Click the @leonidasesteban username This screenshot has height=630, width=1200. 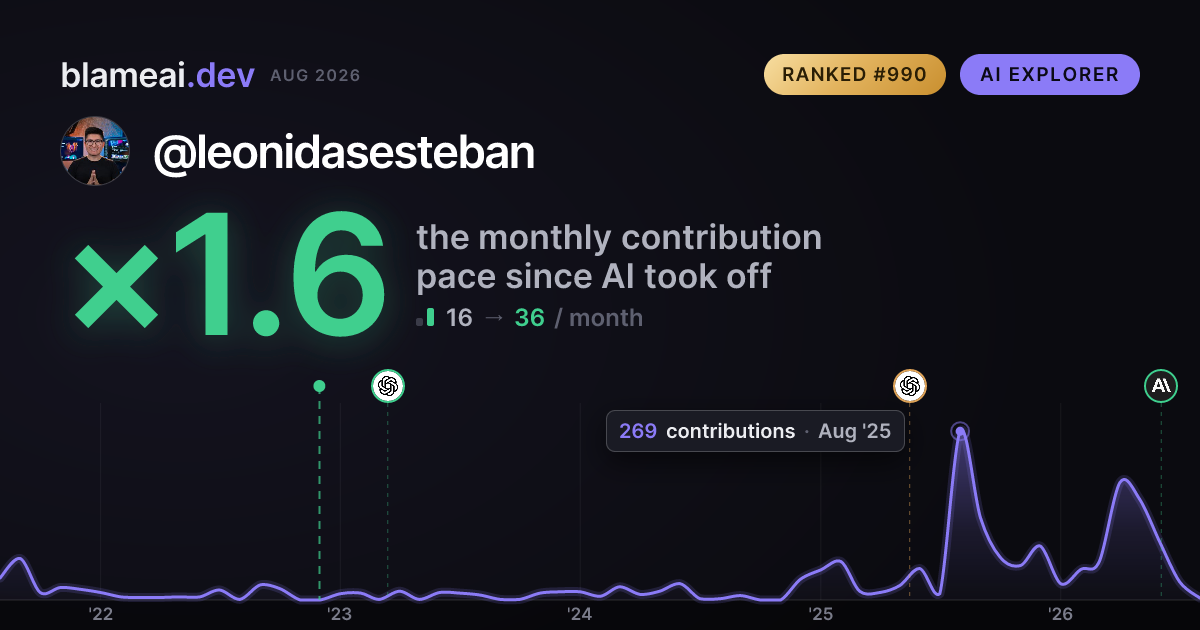click(x=344, y=152)
